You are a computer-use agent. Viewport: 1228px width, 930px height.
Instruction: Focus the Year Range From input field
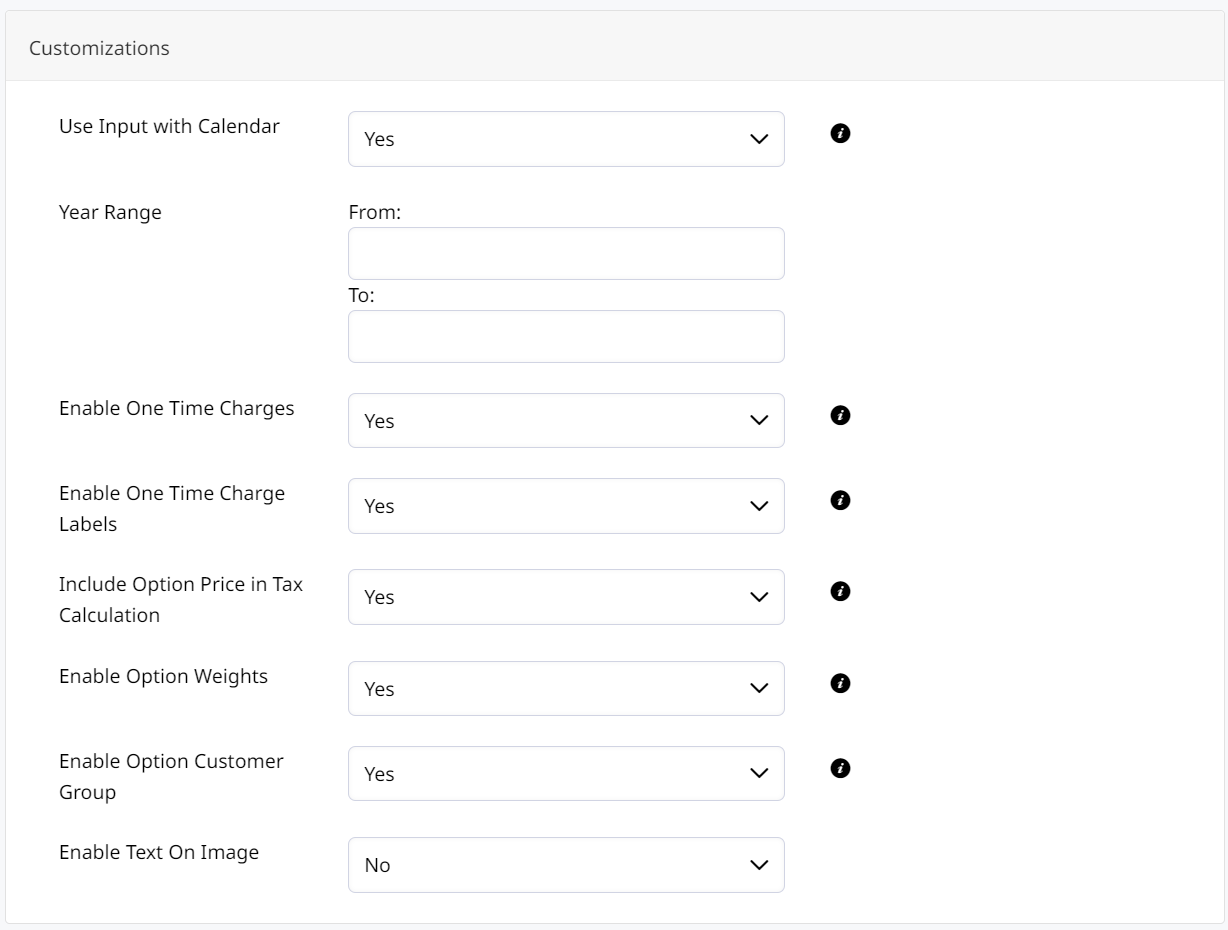(566, 254)
